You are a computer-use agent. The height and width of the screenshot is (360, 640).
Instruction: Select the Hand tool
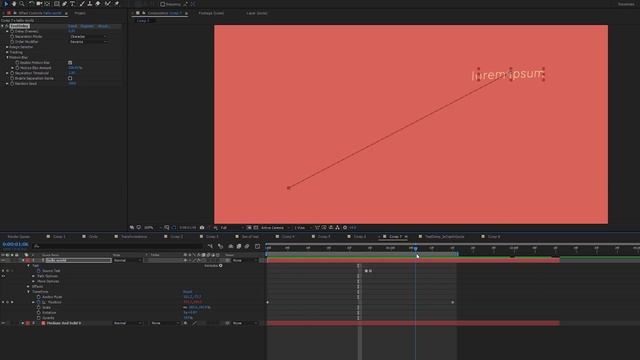click(x=14, y=4)
